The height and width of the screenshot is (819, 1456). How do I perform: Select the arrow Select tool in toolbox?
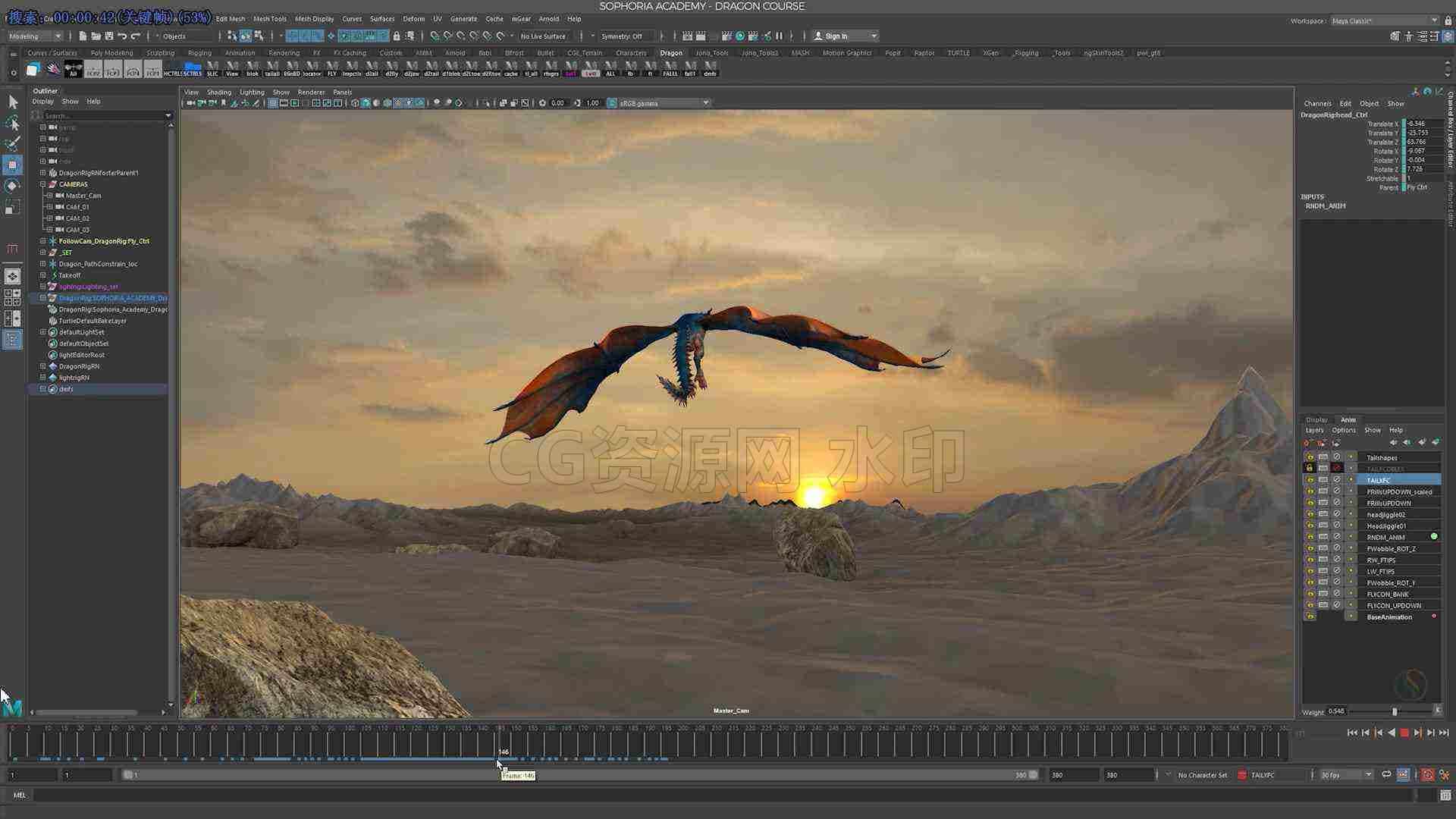pos(13,102)
